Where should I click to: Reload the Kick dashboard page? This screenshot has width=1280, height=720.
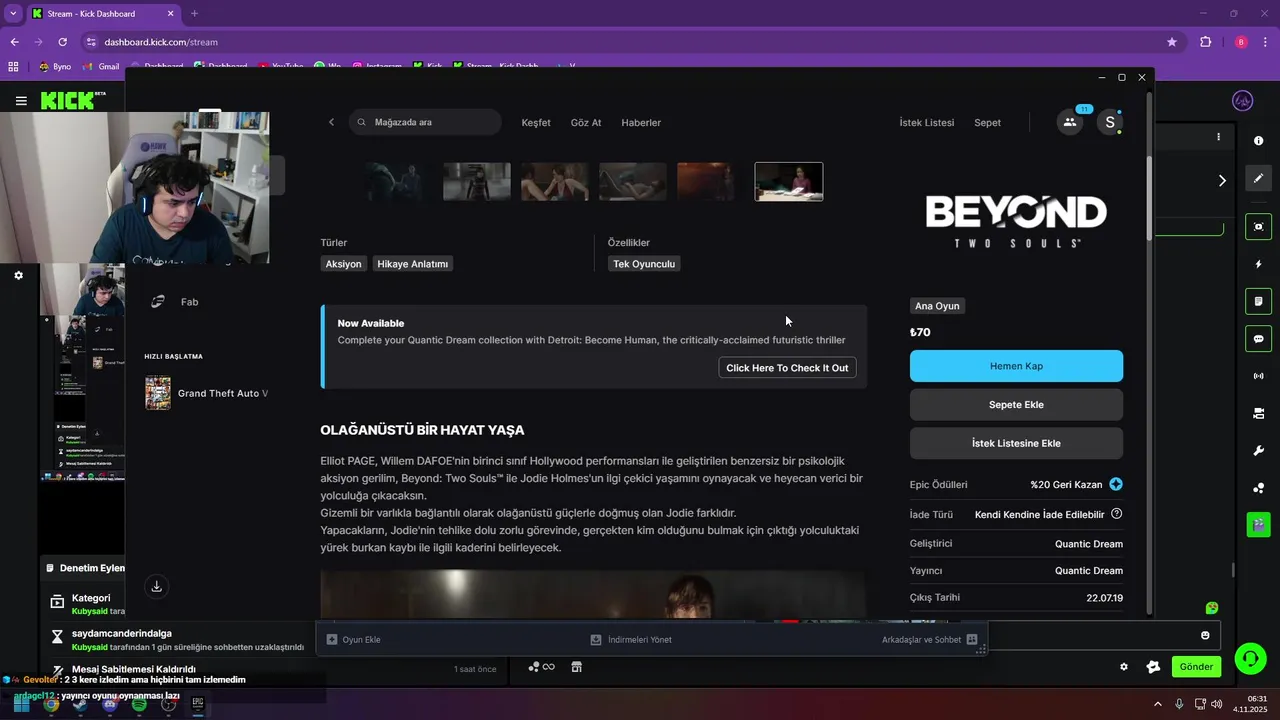point(62,42)
